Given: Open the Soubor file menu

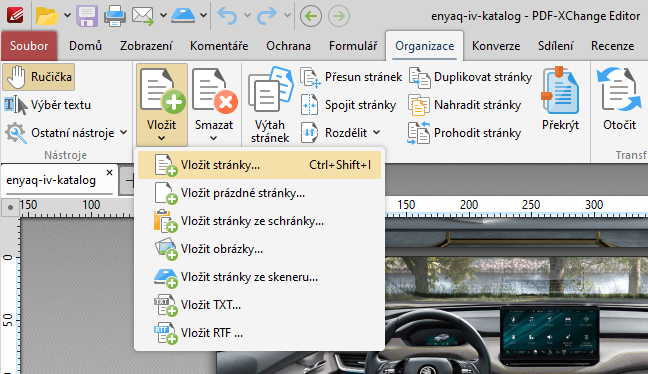Looking at the screenshot, I should (29, 45).
